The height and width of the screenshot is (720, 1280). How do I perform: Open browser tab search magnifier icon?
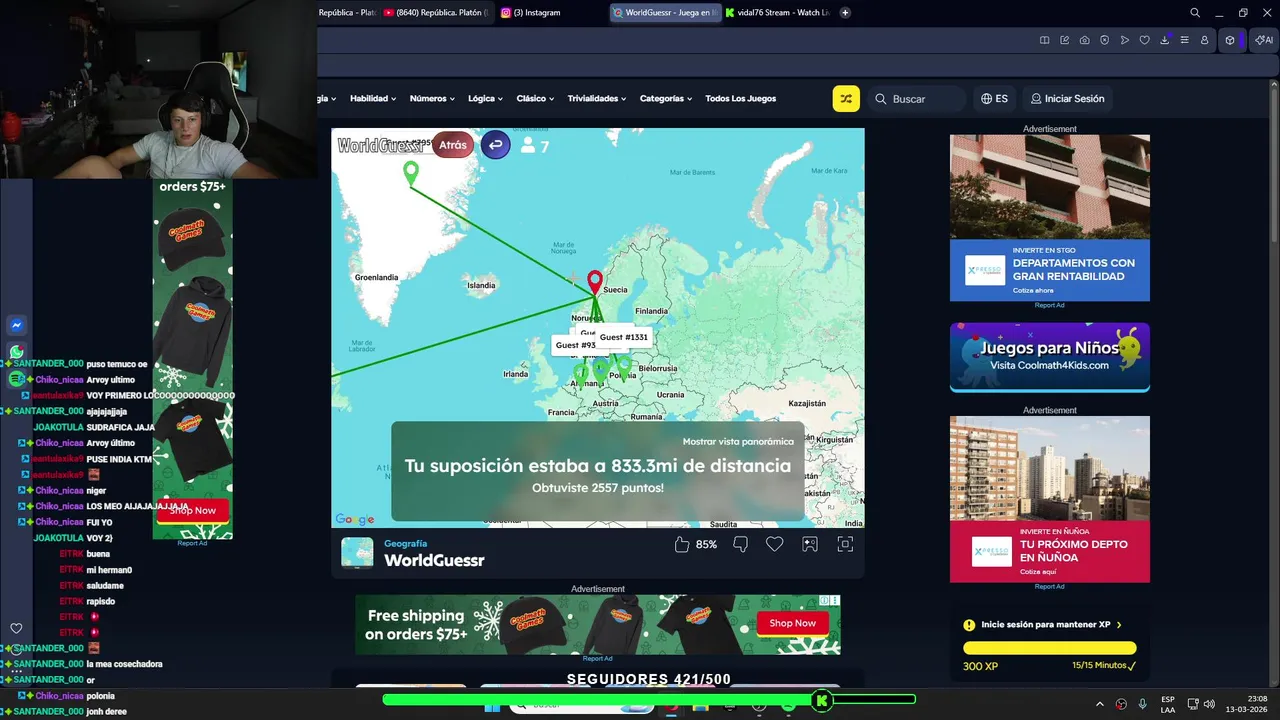[x=1195, y=13]
